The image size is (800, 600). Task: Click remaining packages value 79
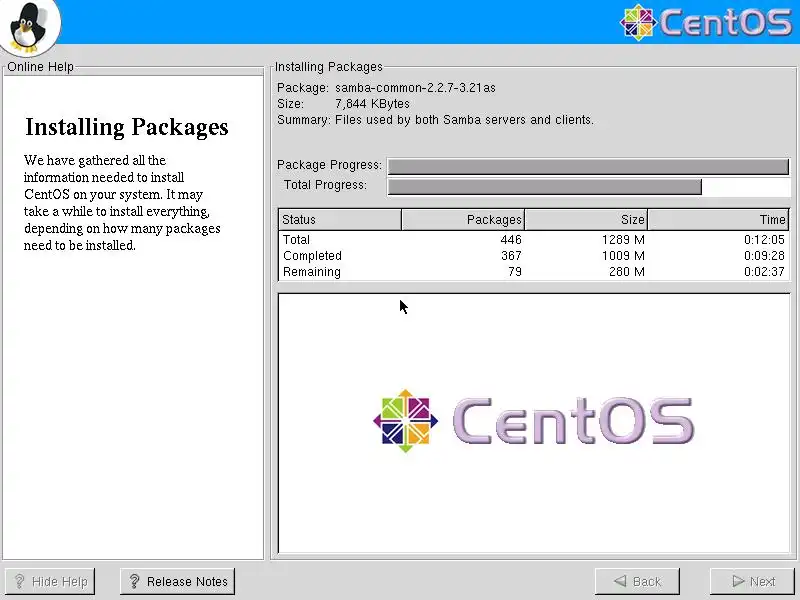(515, 272)
